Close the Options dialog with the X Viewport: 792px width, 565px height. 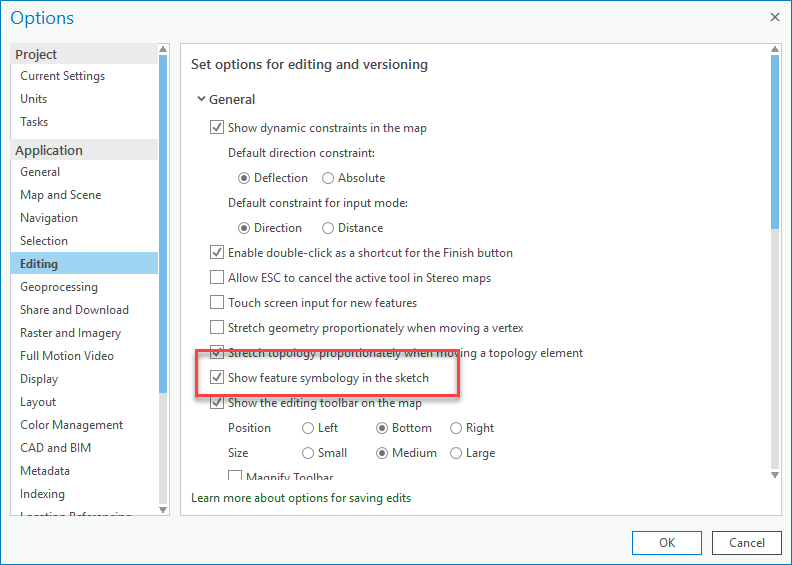774,17
